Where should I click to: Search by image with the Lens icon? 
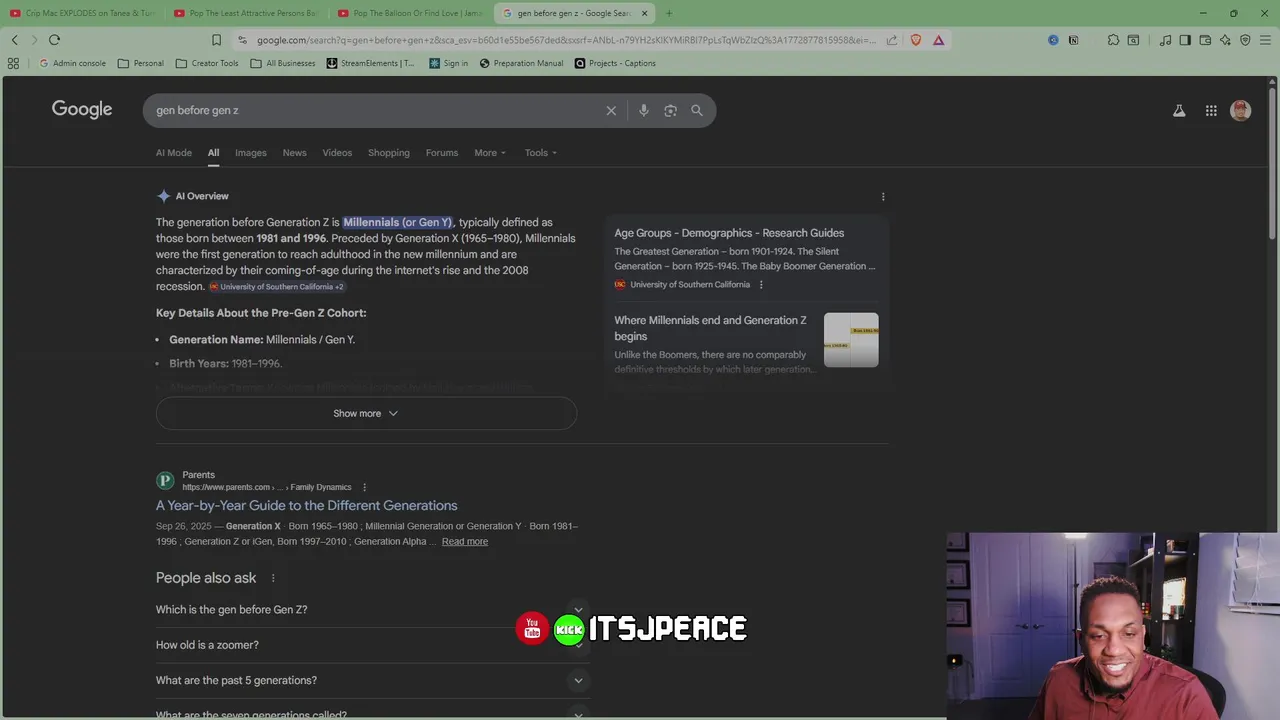671,111
